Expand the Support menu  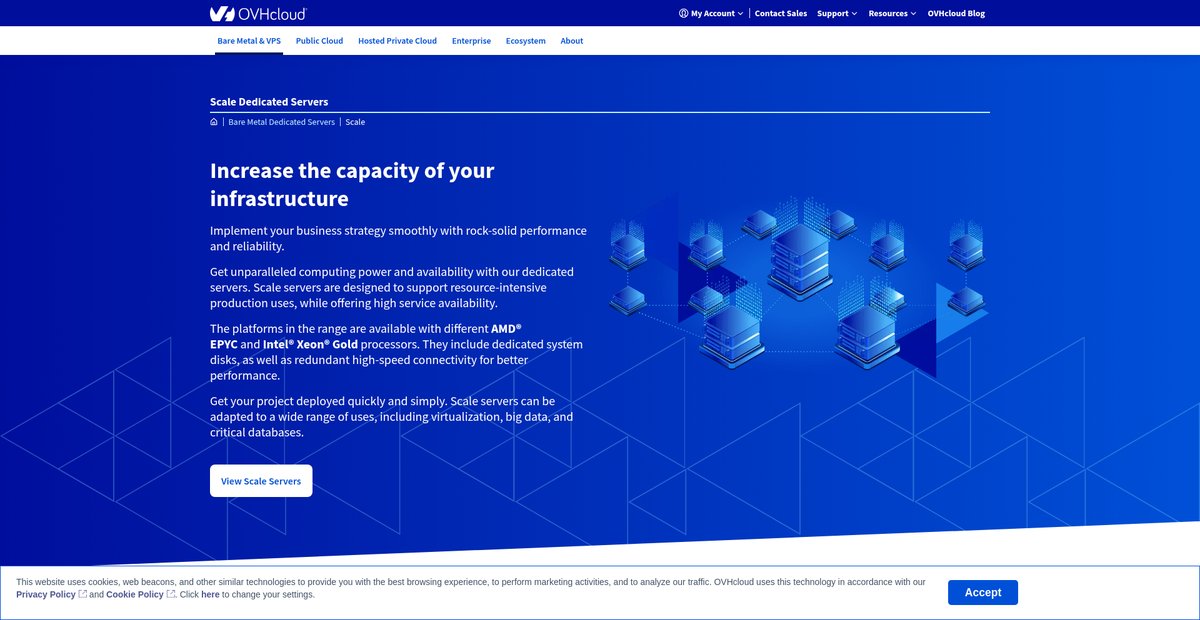[x=837, y=14]
